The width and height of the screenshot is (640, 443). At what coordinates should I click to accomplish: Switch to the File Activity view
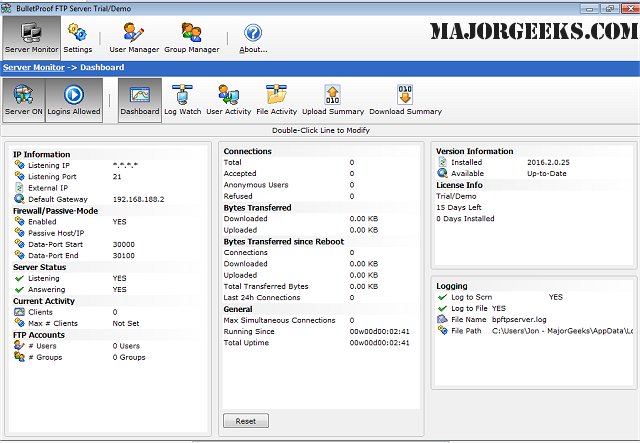[276, 100]
